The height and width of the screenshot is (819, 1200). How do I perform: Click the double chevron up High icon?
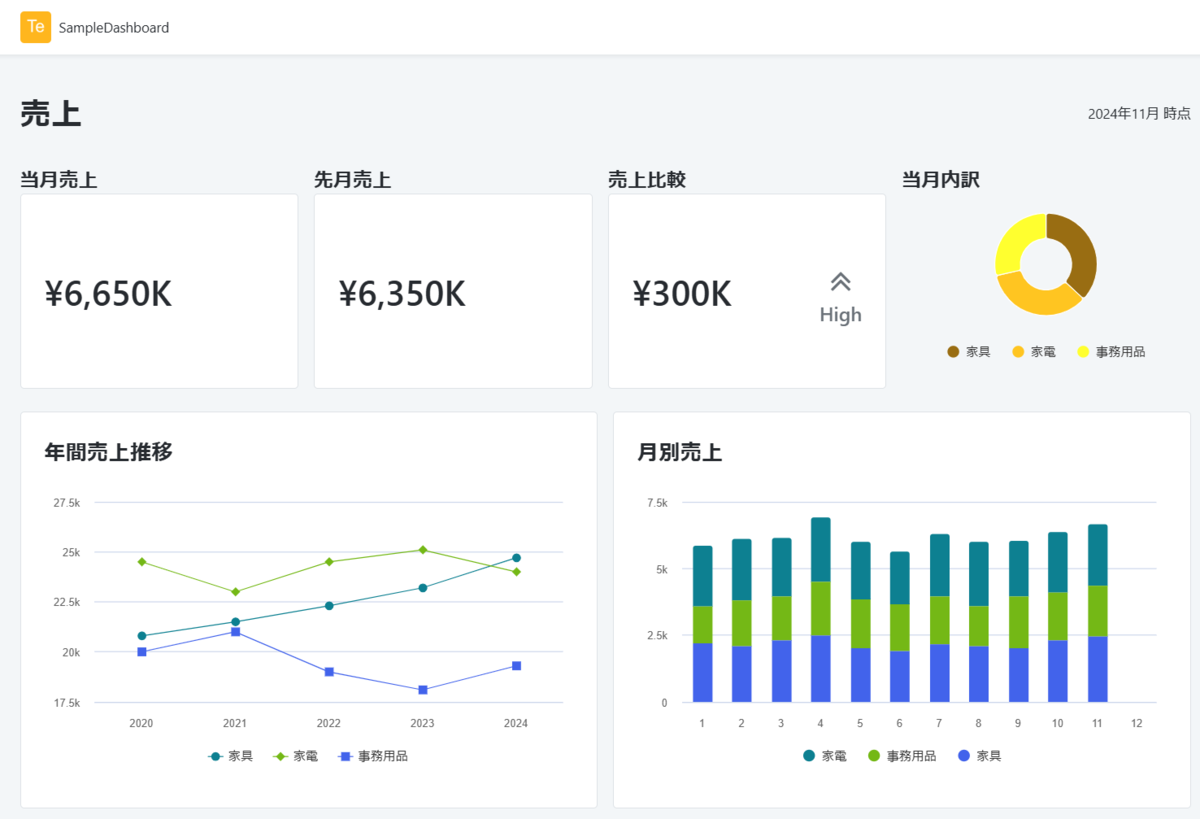click(x=841, y=282)
